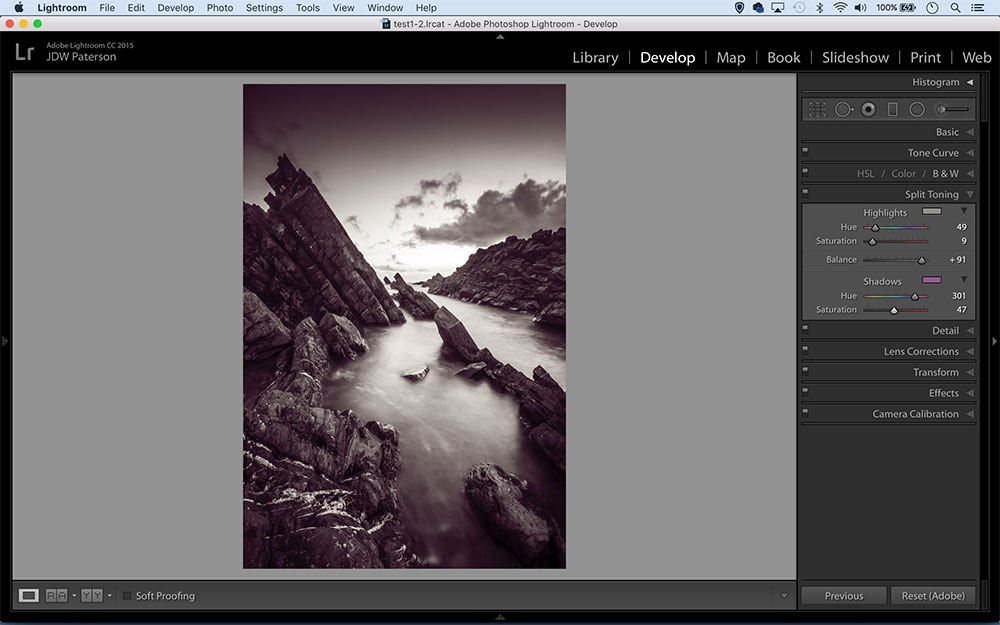Select the Red Eye Correction tool
The height and width of the screenshot is (625, 1000).
click(868, 109)
